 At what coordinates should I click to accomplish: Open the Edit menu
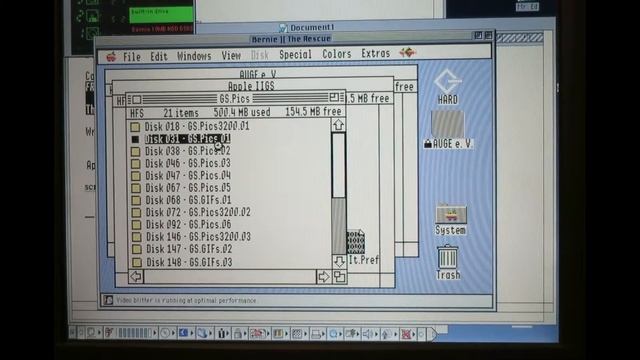tap(159, 56)
